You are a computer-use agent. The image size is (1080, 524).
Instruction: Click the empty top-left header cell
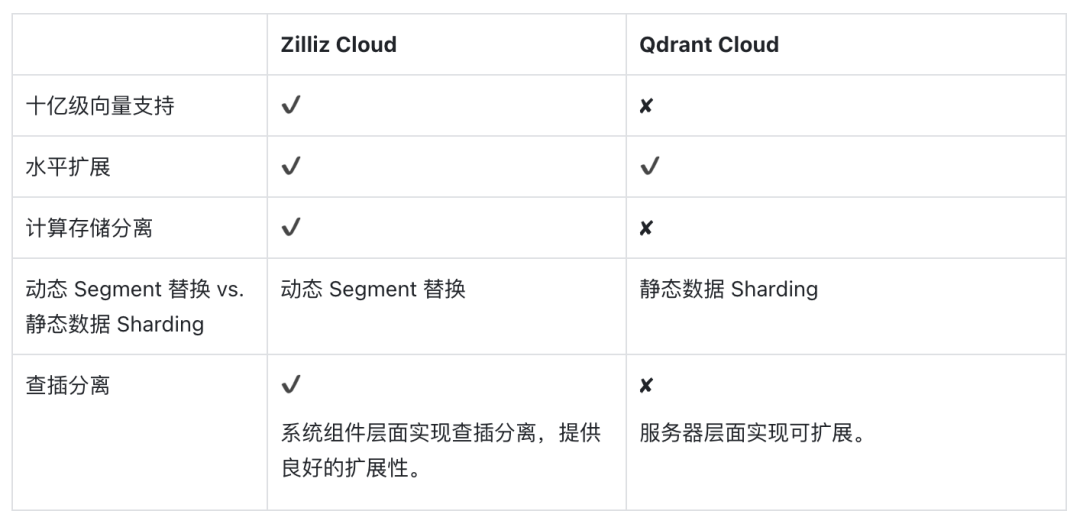coord(140,45)
